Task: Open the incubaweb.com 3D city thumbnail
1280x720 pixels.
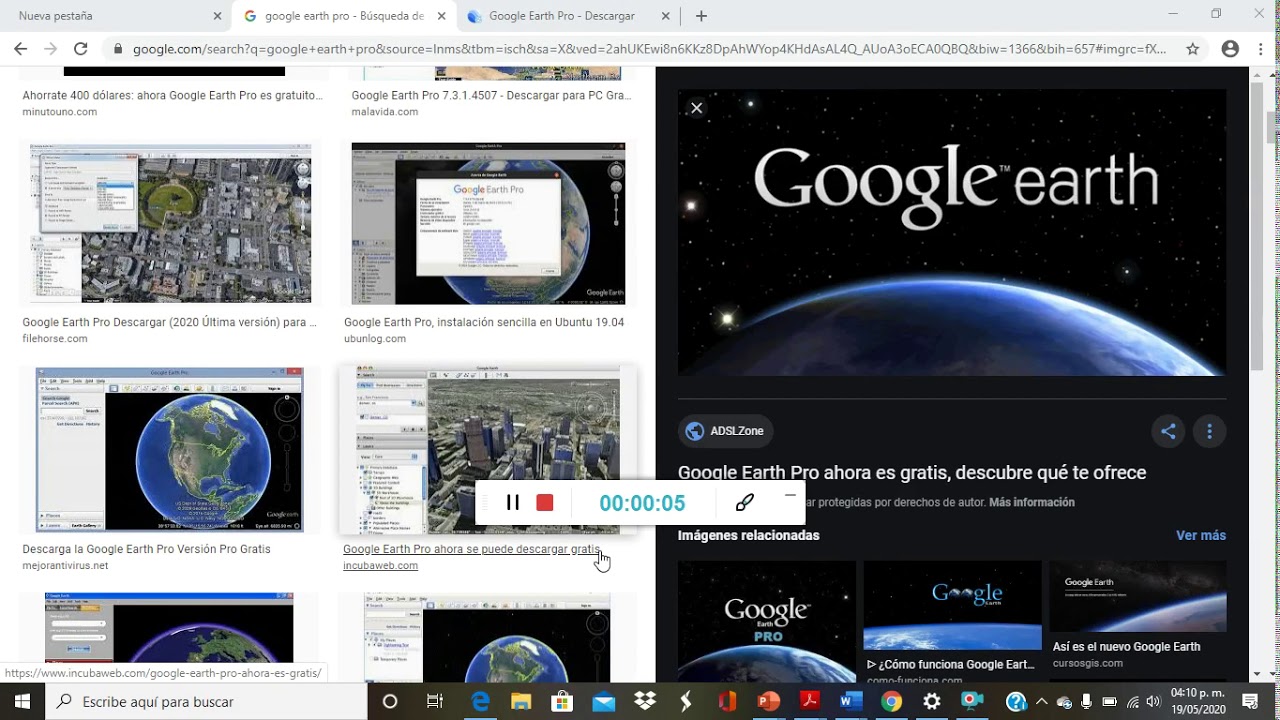Action: (489, 449)
